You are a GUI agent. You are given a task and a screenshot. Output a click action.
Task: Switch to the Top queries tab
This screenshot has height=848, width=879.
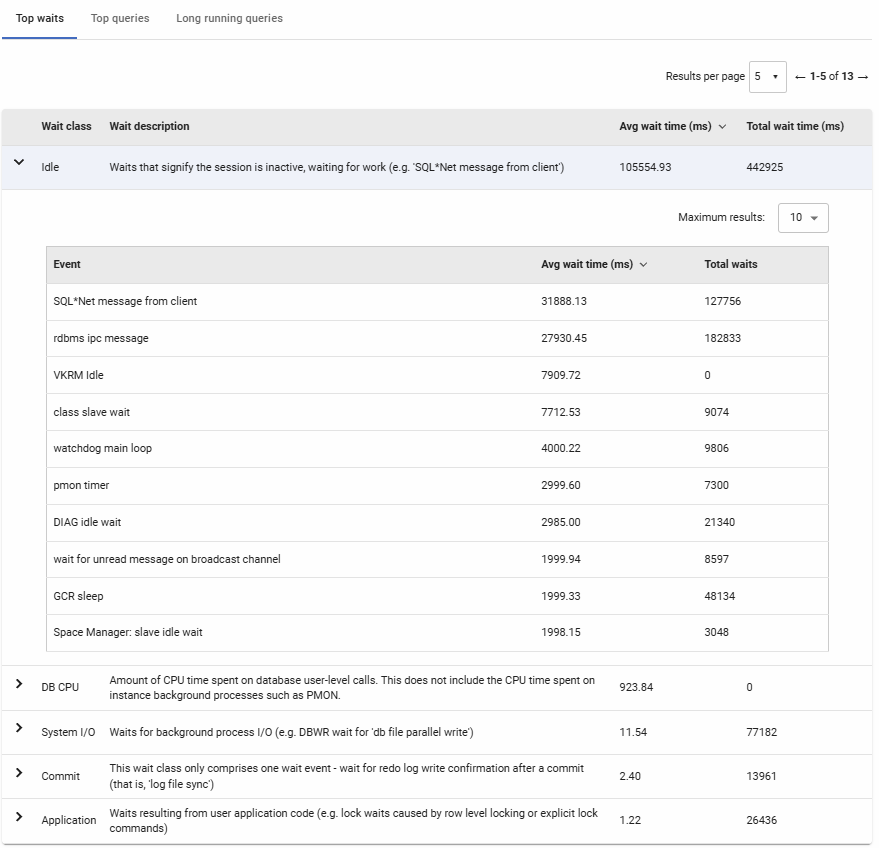coord(120,18)
